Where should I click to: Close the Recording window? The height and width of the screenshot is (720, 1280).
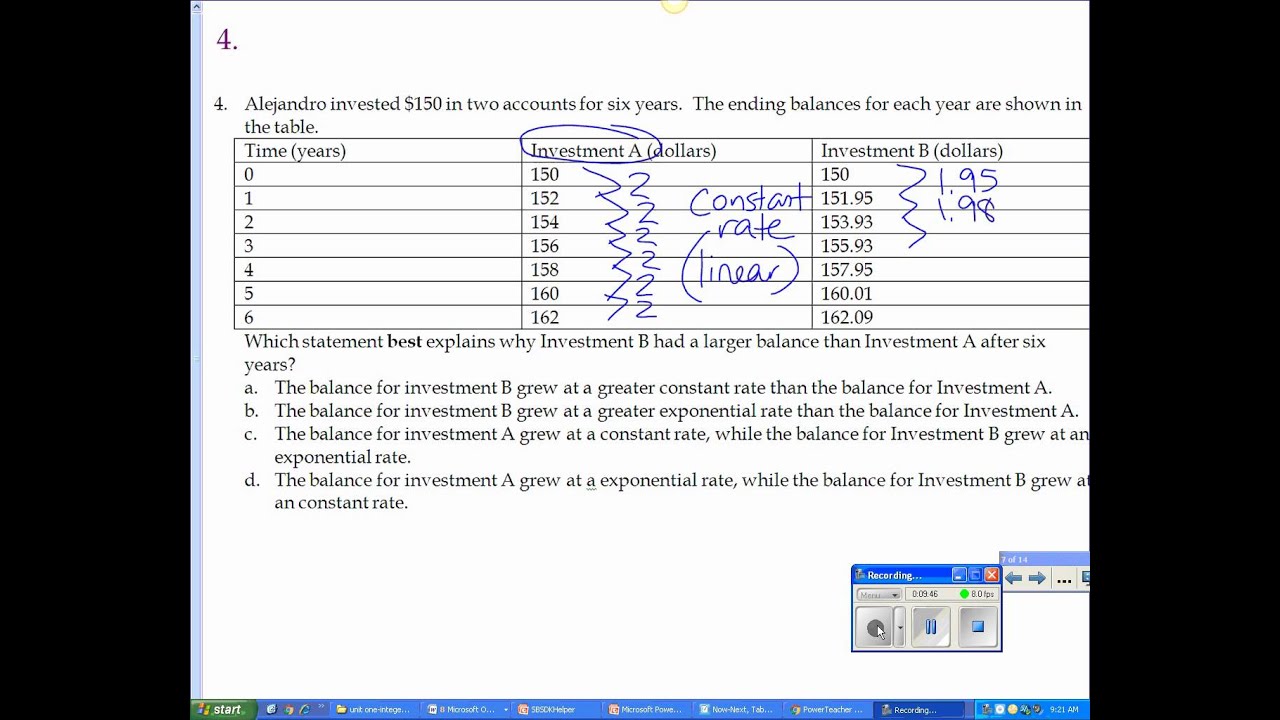click(x=991, y=575)
